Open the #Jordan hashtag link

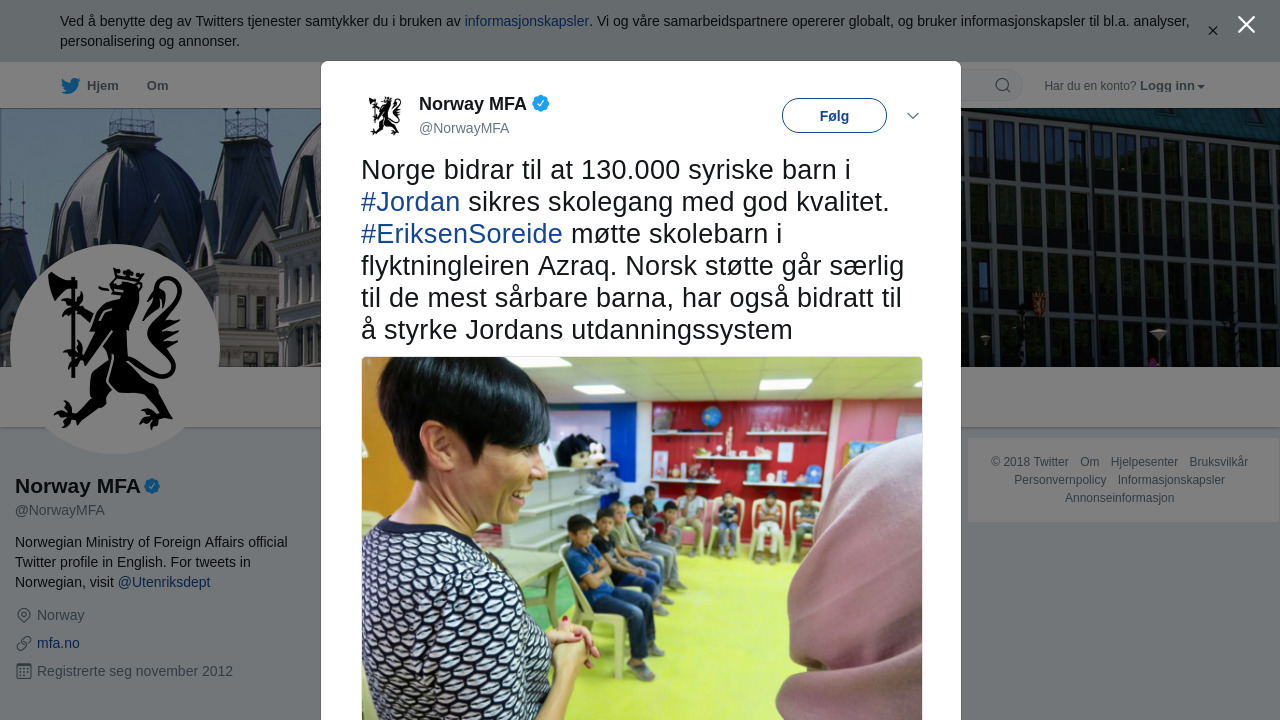click(410, 202)
